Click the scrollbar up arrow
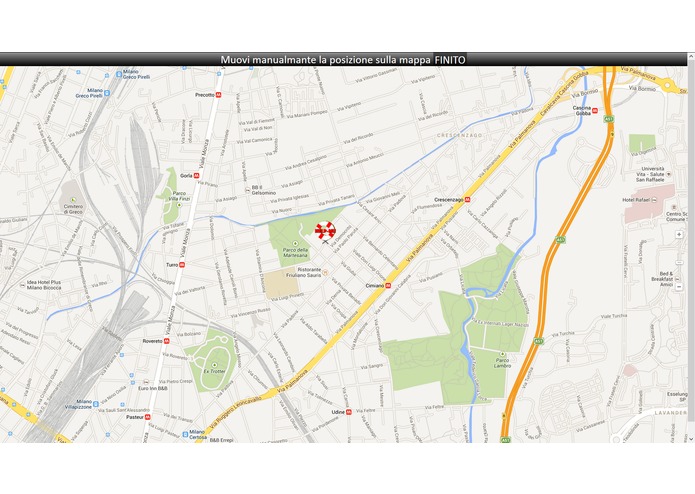695x494 pixels. click(691, 57)
